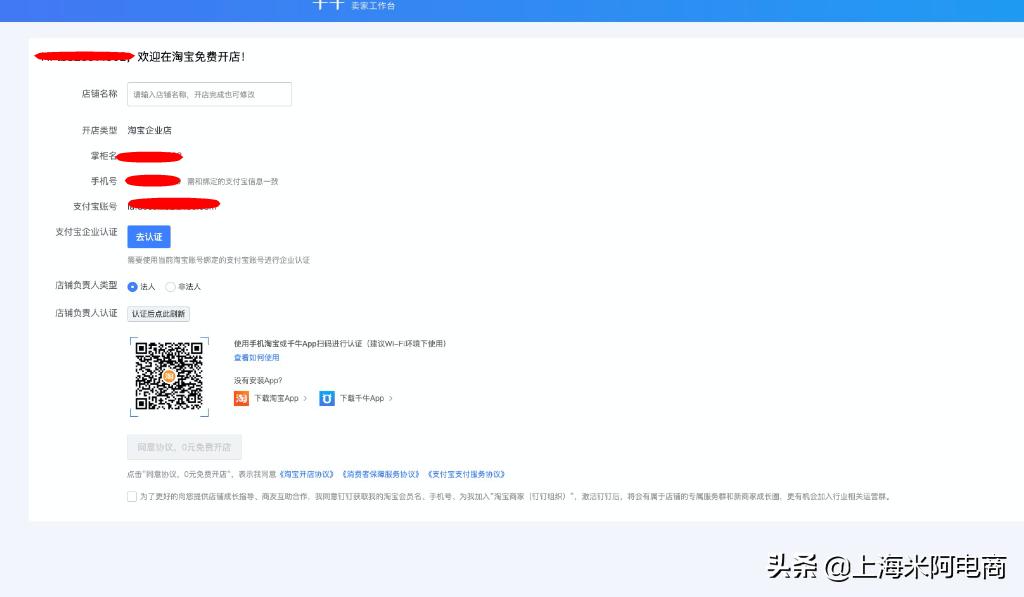Open the 淘宝开店协议 agreement link
The width and height of the screenshot is (1024, 597).
[307, 474]
